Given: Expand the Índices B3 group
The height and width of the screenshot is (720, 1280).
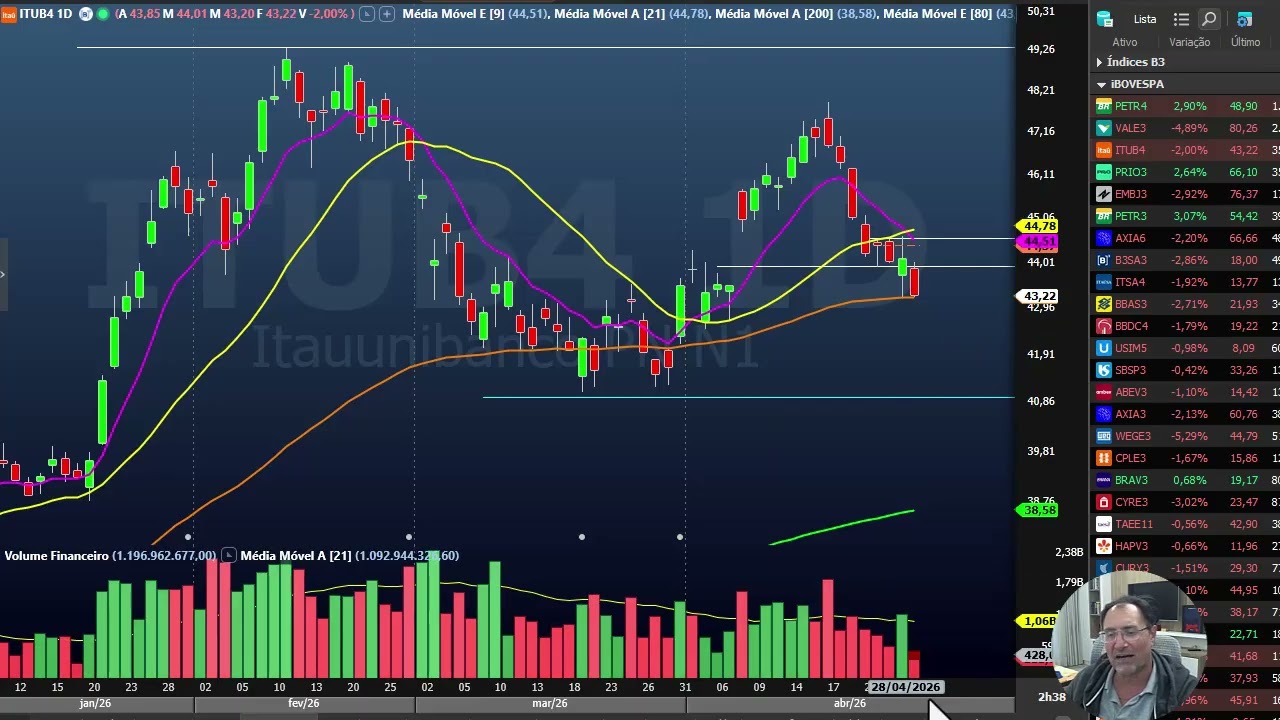Looking at the screenshot, I should [x=1099, y=62].
